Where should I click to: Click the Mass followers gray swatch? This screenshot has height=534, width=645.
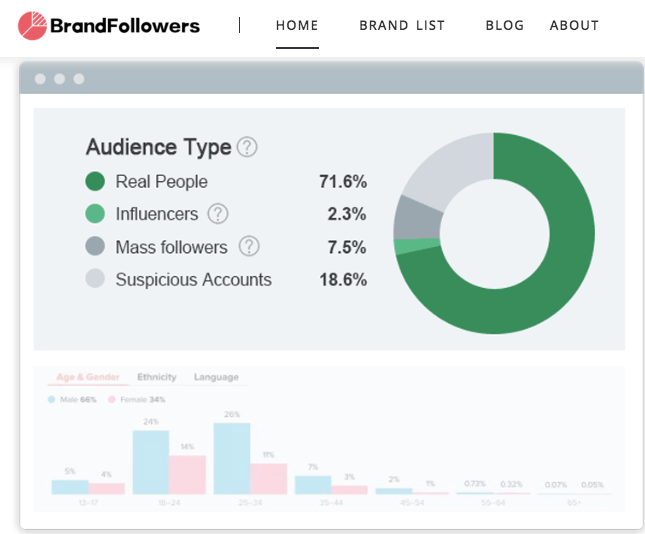point(95,246)
